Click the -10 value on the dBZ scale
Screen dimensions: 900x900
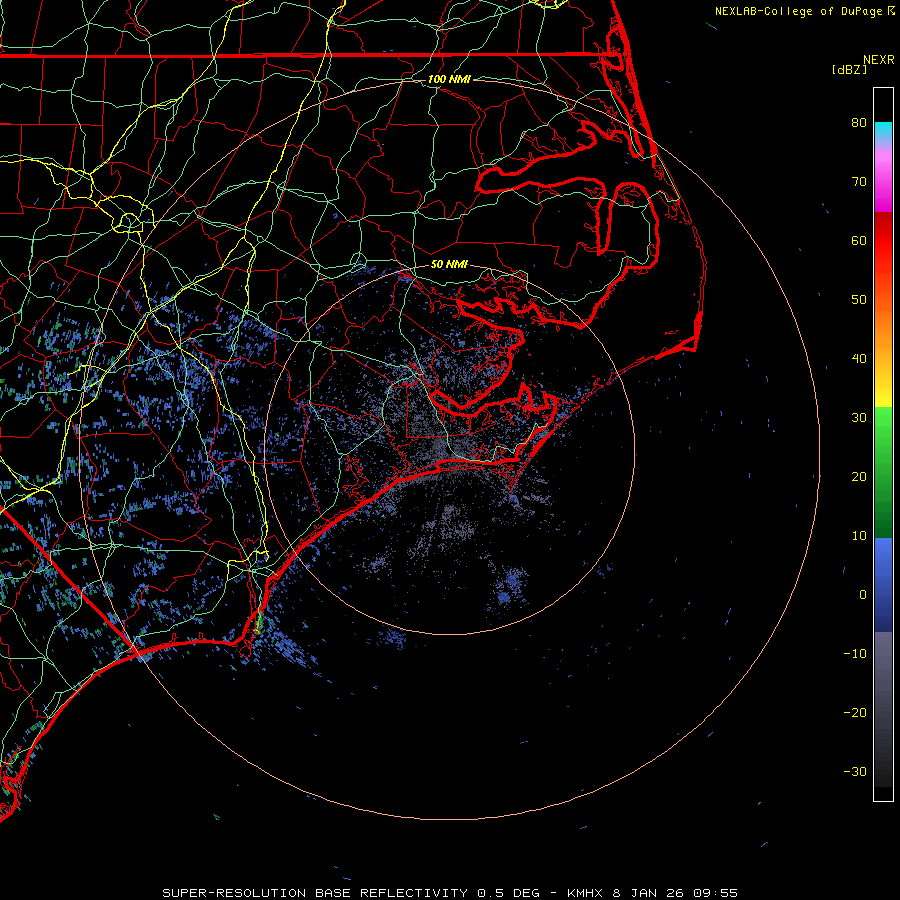coord(855,653)
